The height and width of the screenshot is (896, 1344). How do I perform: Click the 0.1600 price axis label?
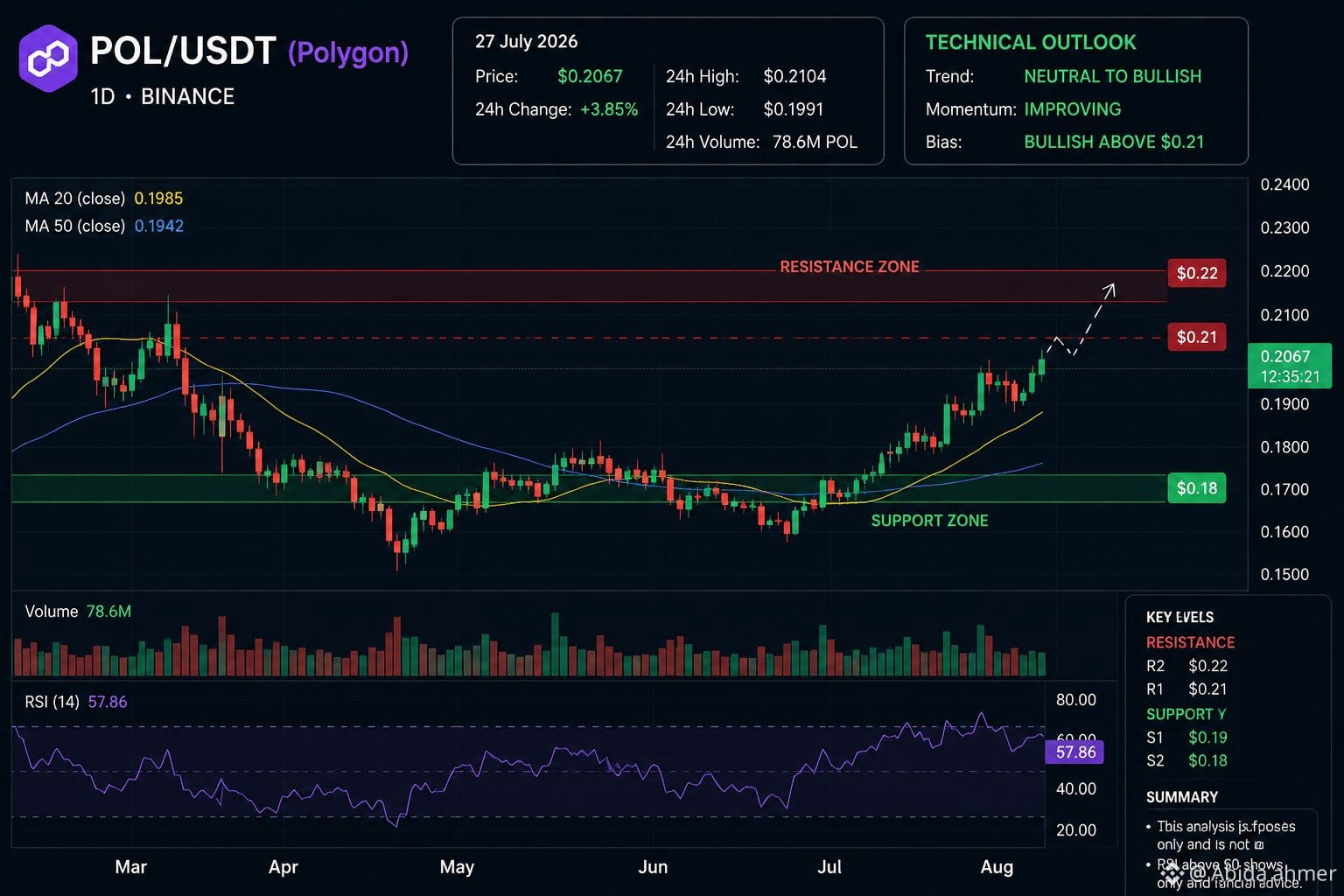coord(1284,532)
